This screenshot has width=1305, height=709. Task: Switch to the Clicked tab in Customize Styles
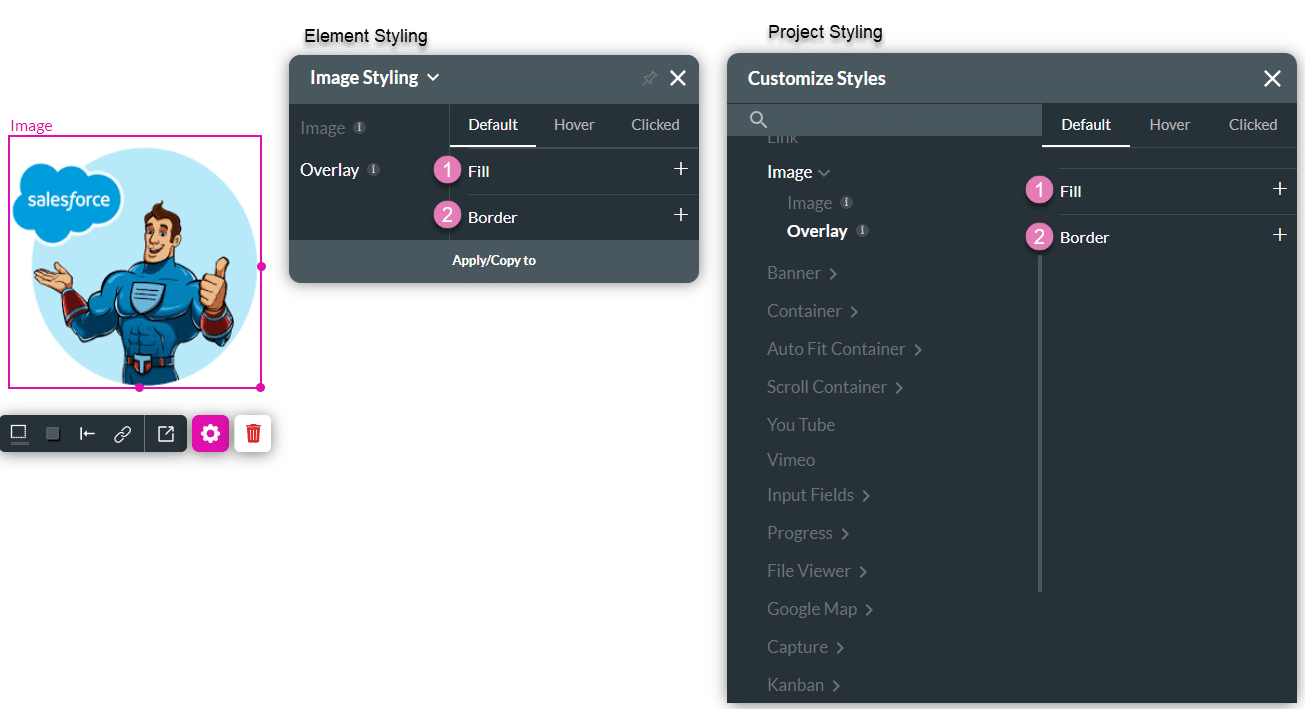[1252, 124]
